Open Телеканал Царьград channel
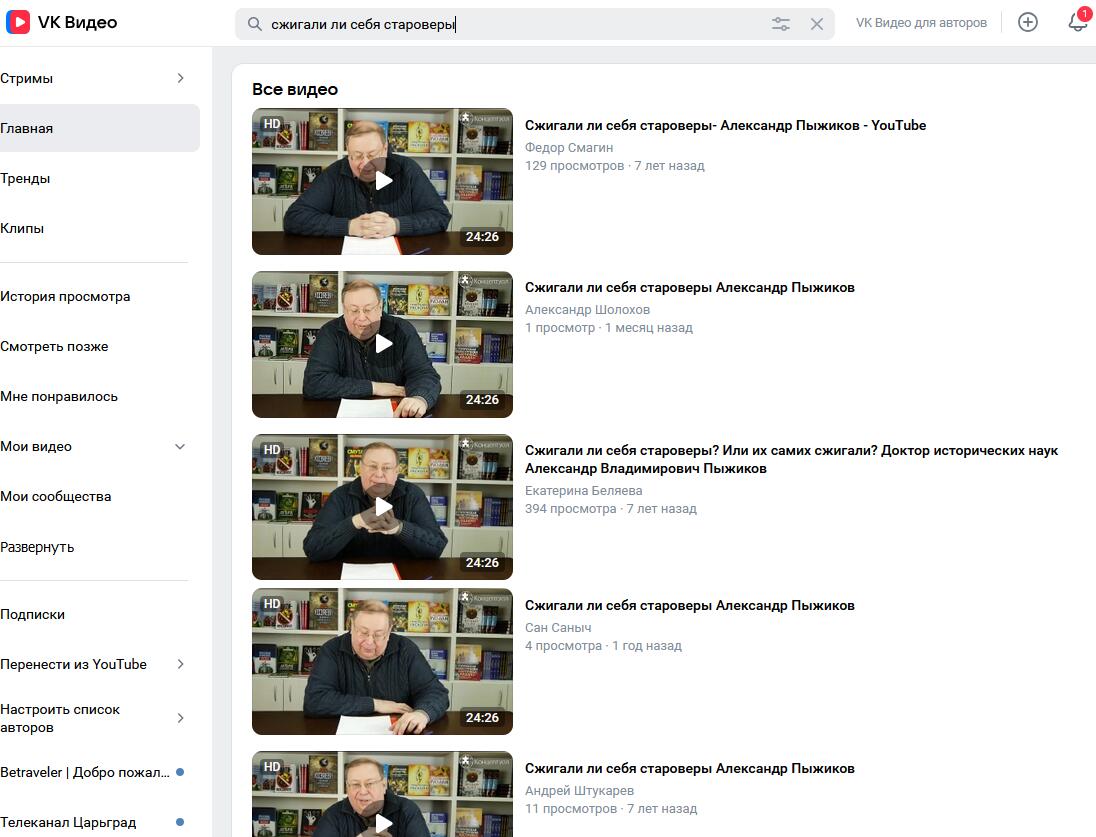Viewport: 1096px width, 837px height. point(68,823)
